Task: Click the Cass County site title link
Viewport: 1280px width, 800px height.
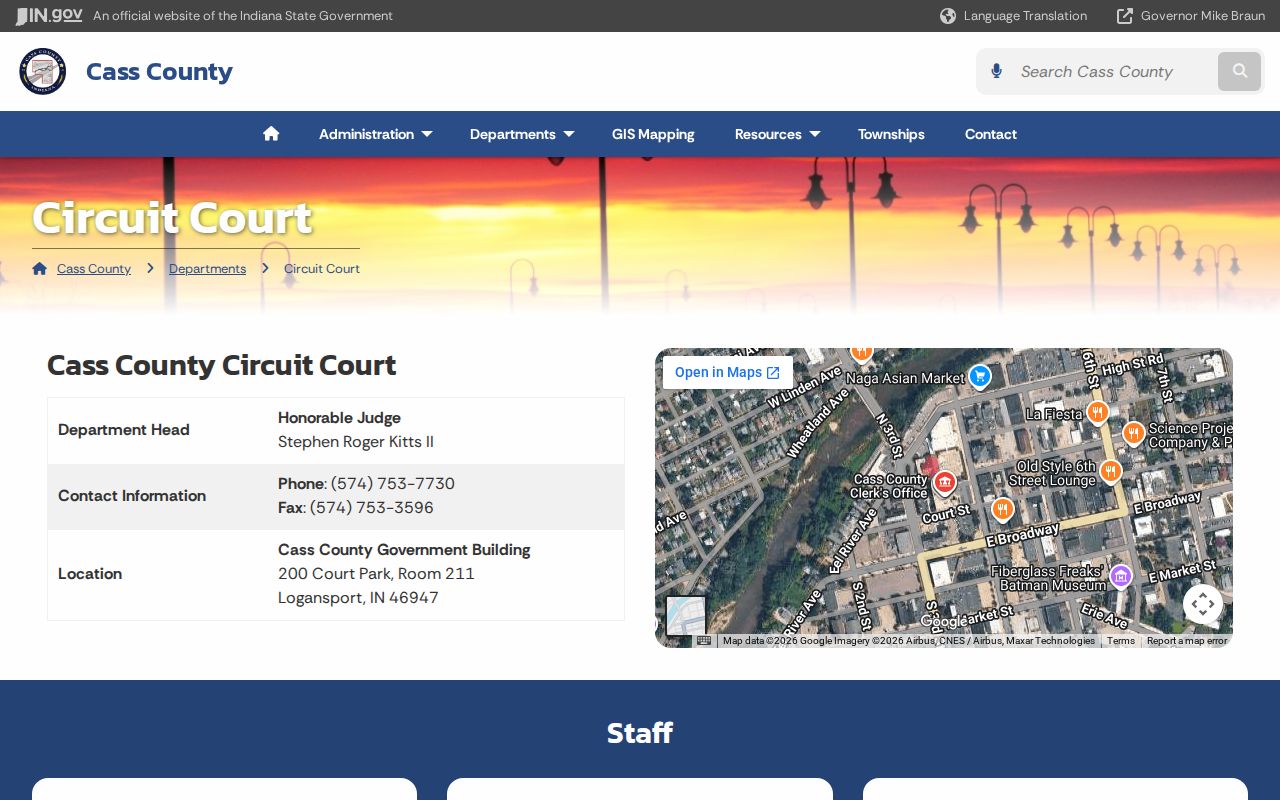Action: (159, 71)
